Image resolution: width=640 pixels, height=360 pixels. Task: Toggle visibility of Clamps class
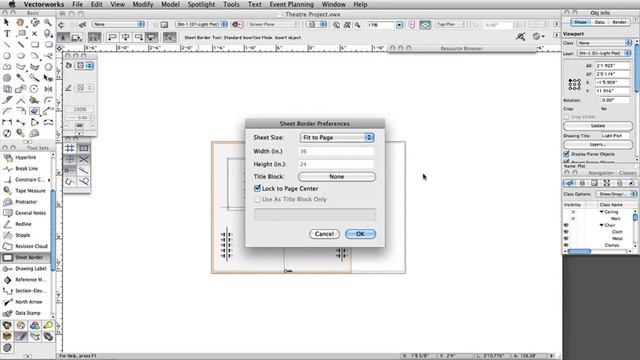566,245
